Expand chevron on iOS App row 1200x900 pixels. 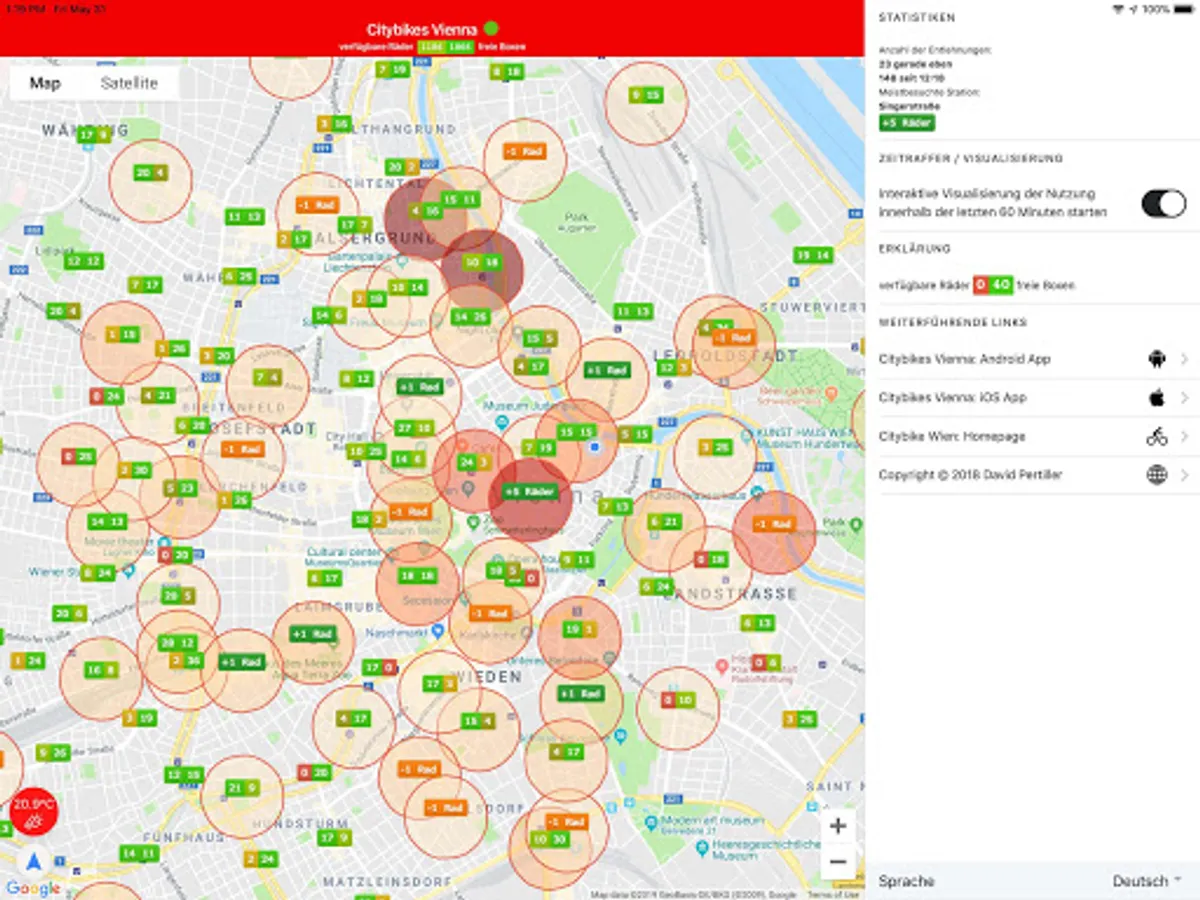[x=1185, y=398]
